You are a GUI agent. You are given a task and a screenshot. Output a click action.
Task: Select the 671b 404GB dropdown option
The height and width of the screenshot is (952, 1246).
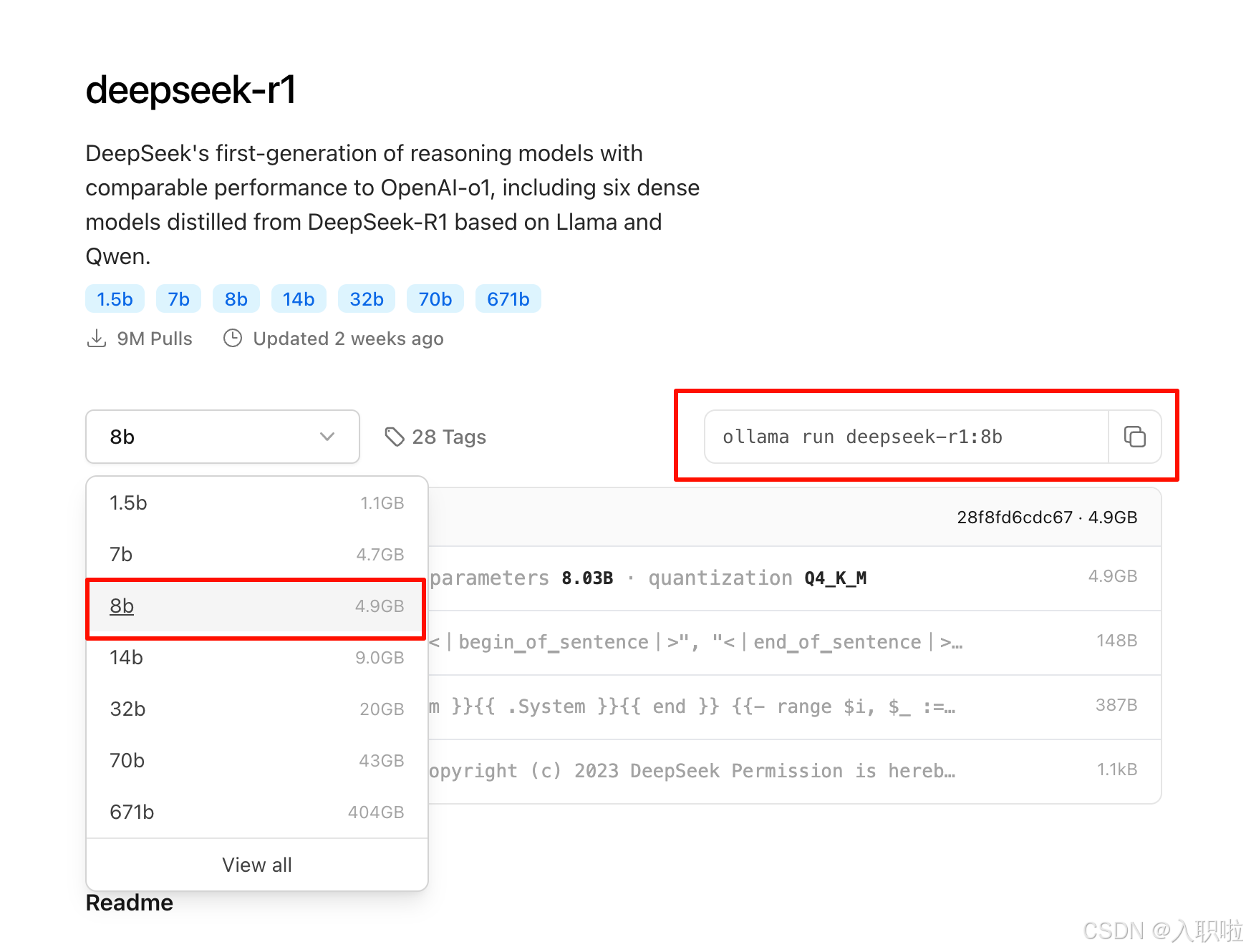(257, 812)
